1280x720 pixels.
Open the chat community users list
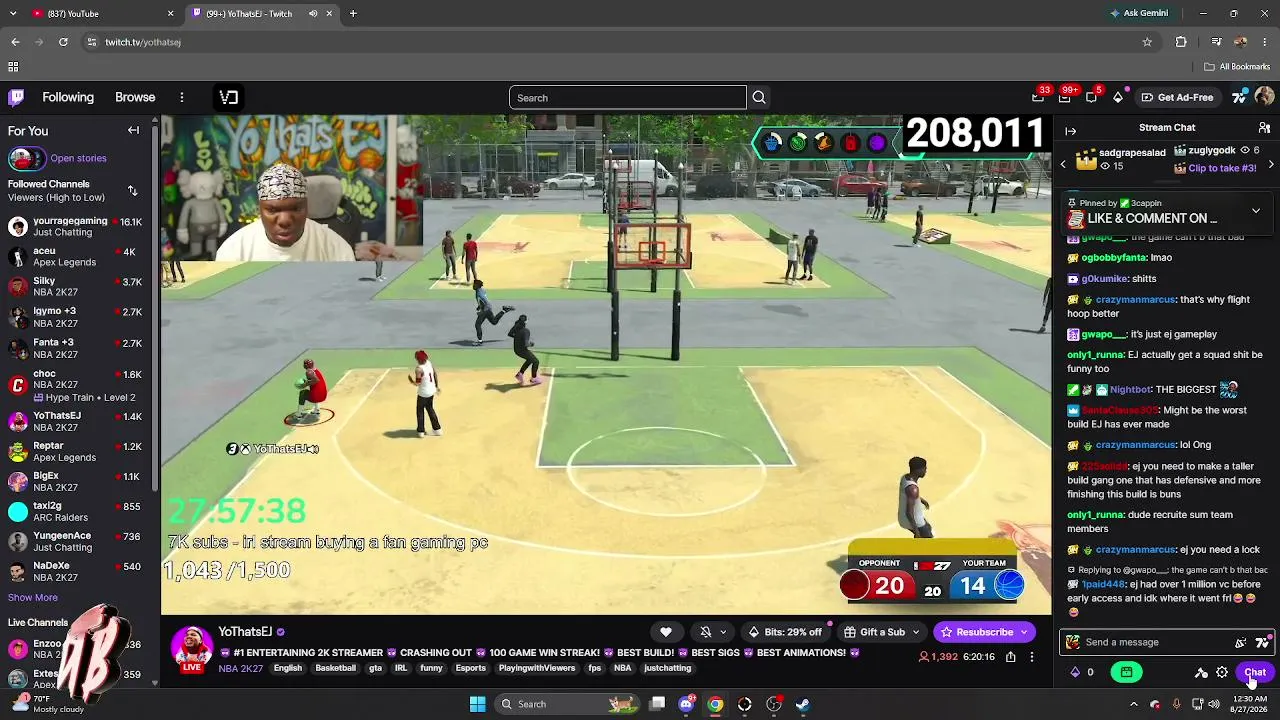pos(1264,128)
